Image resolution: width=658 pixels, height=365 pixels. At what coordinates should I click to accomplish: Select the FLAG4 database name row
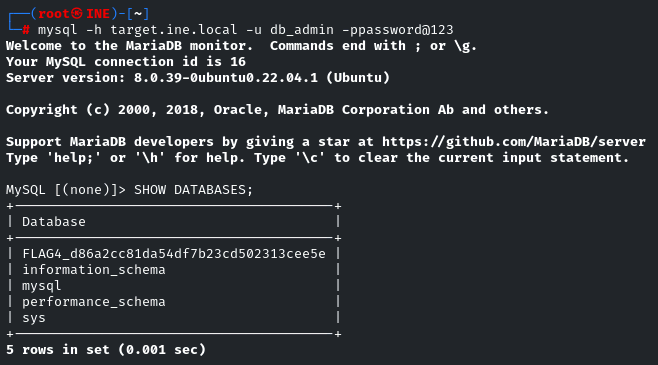point(174,254)
